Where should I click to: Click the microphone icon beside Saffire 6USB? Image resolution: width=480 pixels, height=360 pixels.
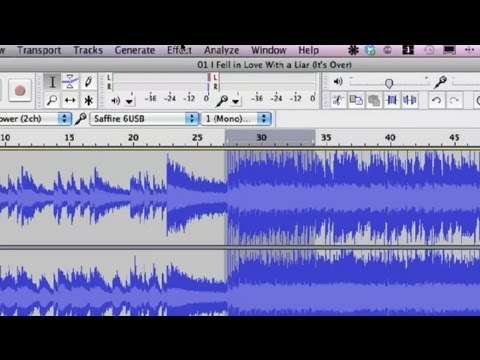click(x=81, y=119)
